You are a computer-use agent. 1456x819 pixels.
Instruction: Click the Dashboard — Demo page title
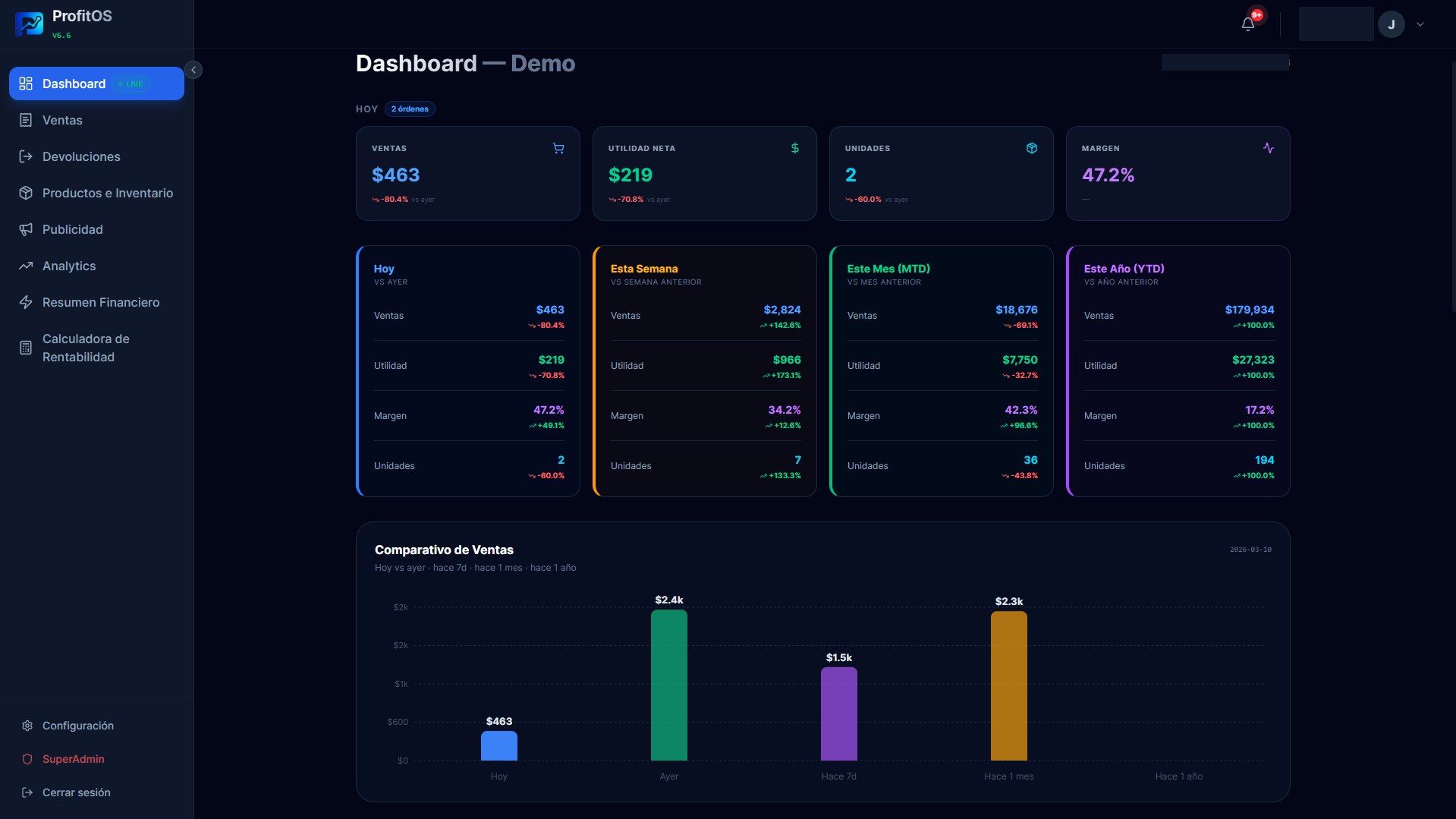465,64
